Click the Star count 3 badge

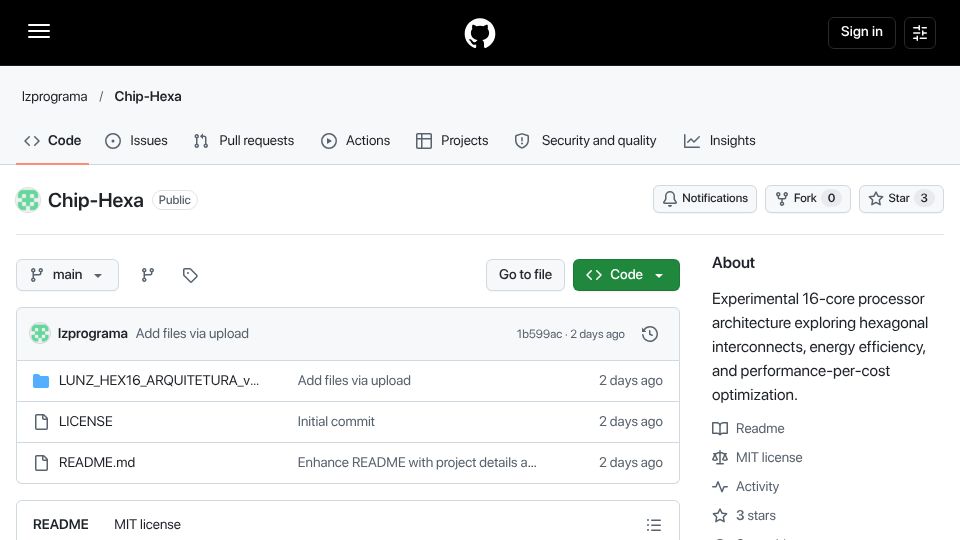pyautogui.click(x=924, y=198)
